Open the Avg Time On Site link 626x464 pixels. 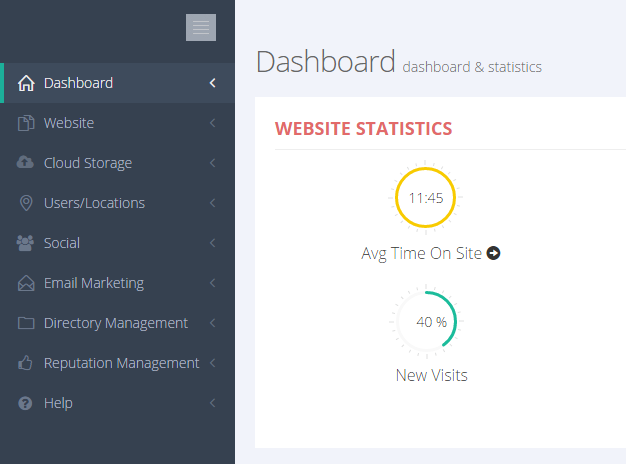click(x=422, y=254)
